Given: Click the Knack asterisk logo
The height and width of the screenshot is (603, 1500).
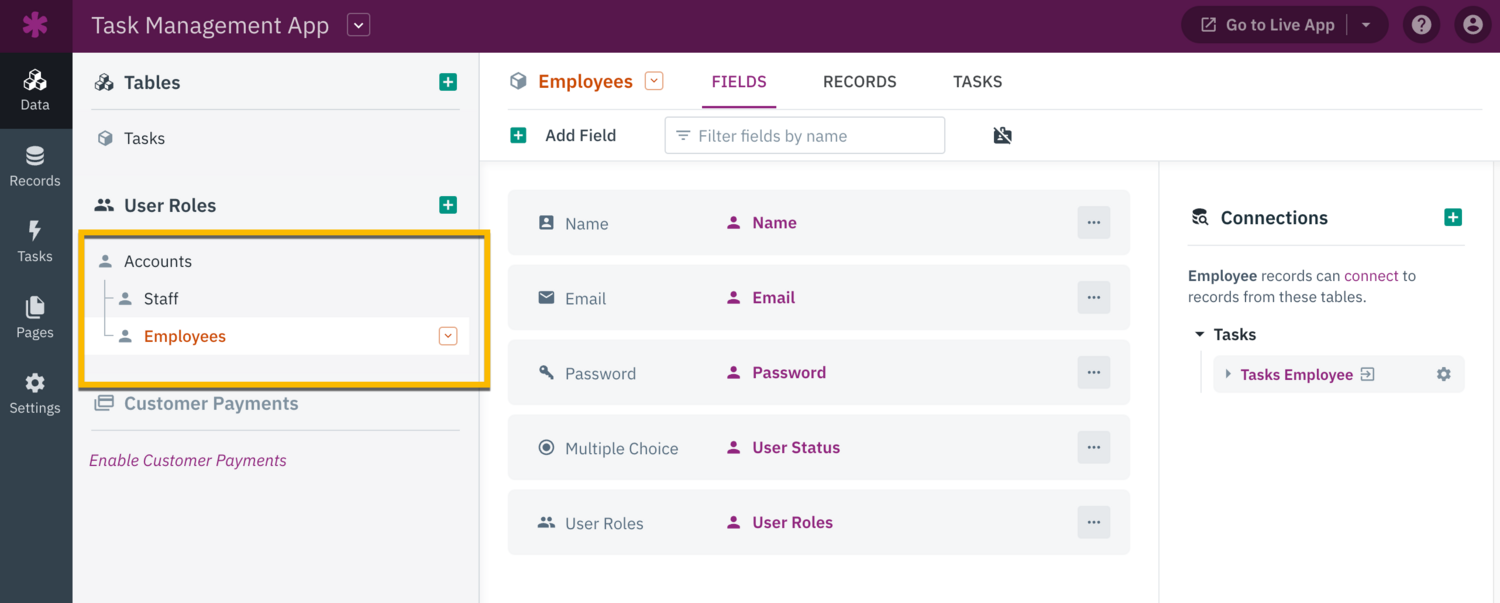Looking at the screenshot, I should [x=36, y=24].
